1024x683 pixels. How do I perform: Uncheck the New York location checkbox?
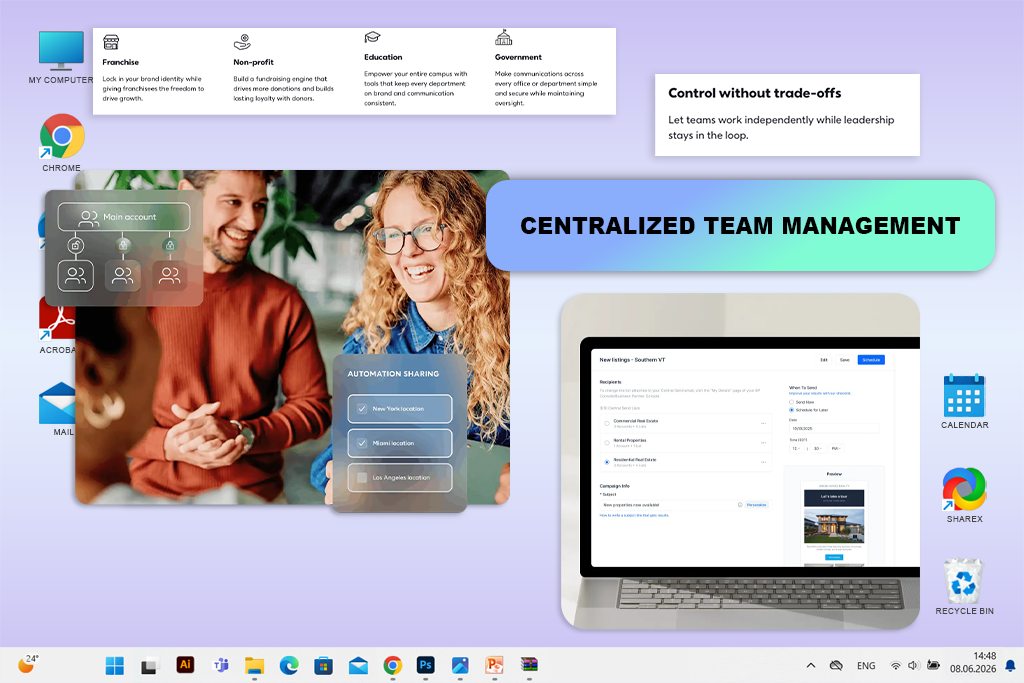362,409
